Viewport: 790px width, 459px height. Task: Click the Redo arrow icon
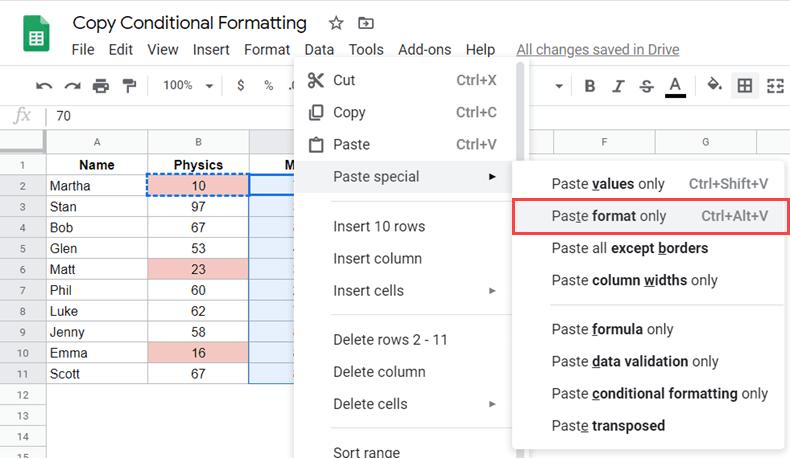(x=72, y=86)
